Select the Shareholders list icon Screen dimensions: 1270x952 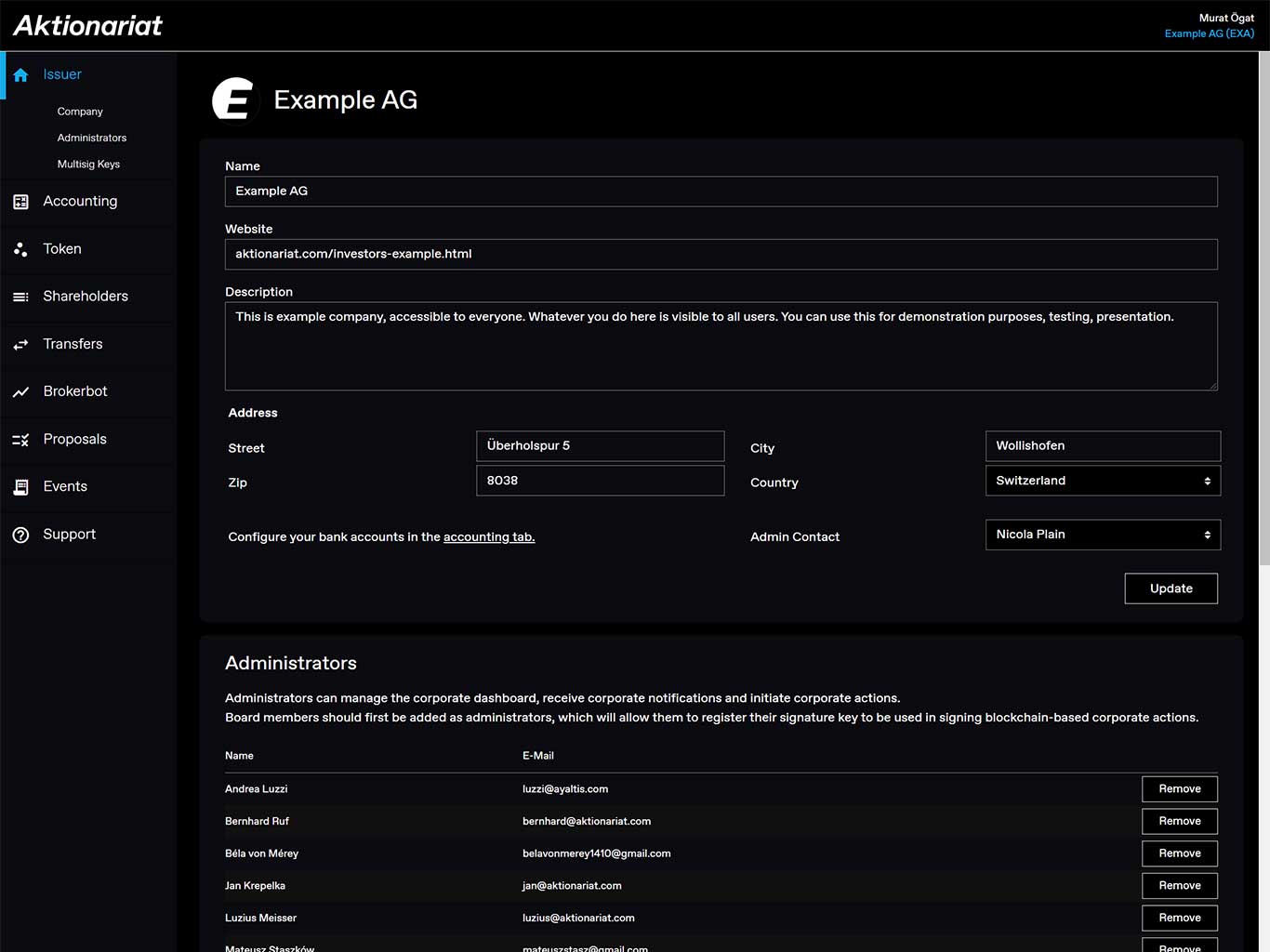click(x=20, y=297)
